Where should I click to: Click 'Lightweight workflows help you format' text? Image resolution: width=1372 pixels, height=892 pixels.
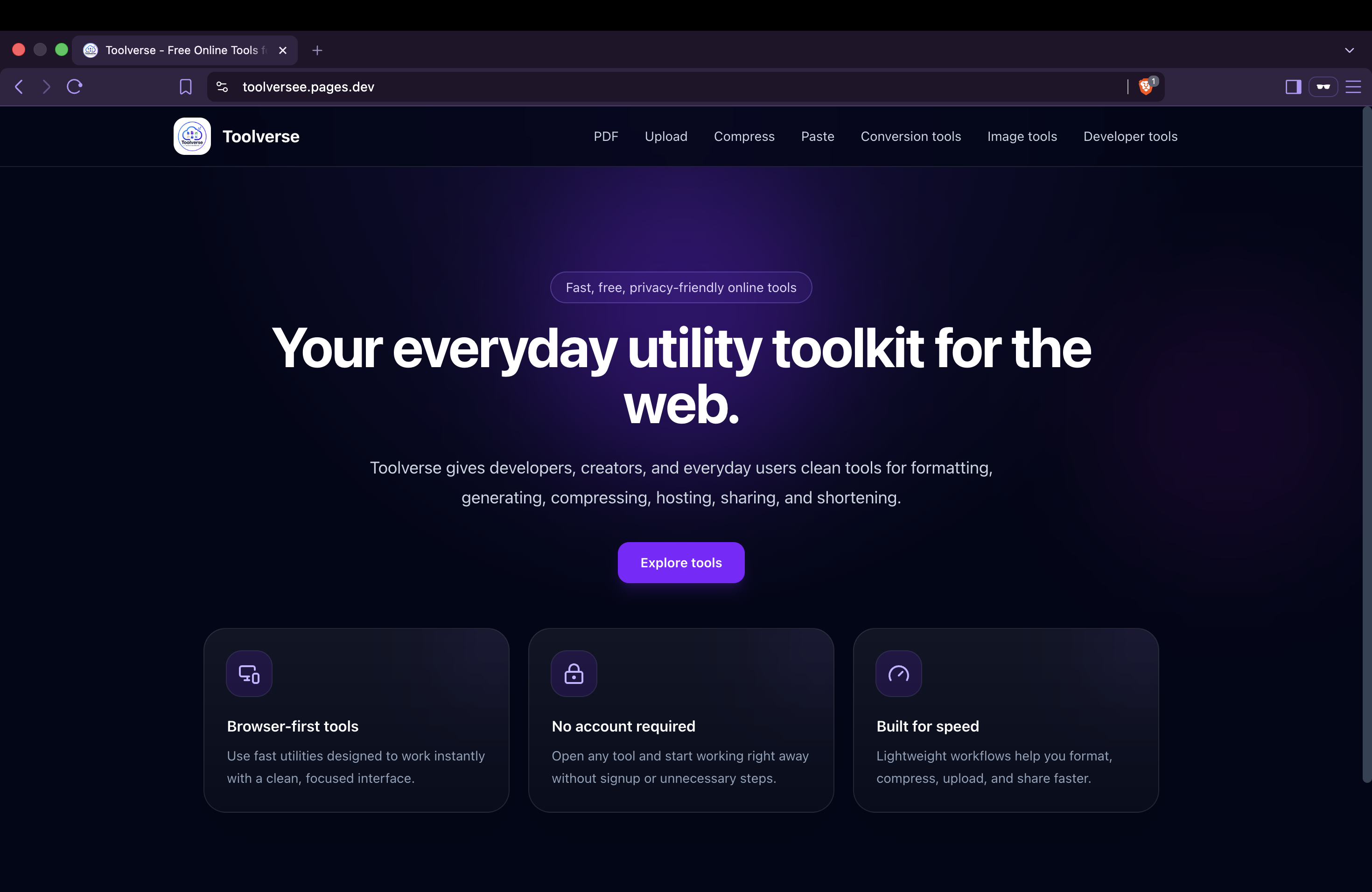tap(994, 767)
